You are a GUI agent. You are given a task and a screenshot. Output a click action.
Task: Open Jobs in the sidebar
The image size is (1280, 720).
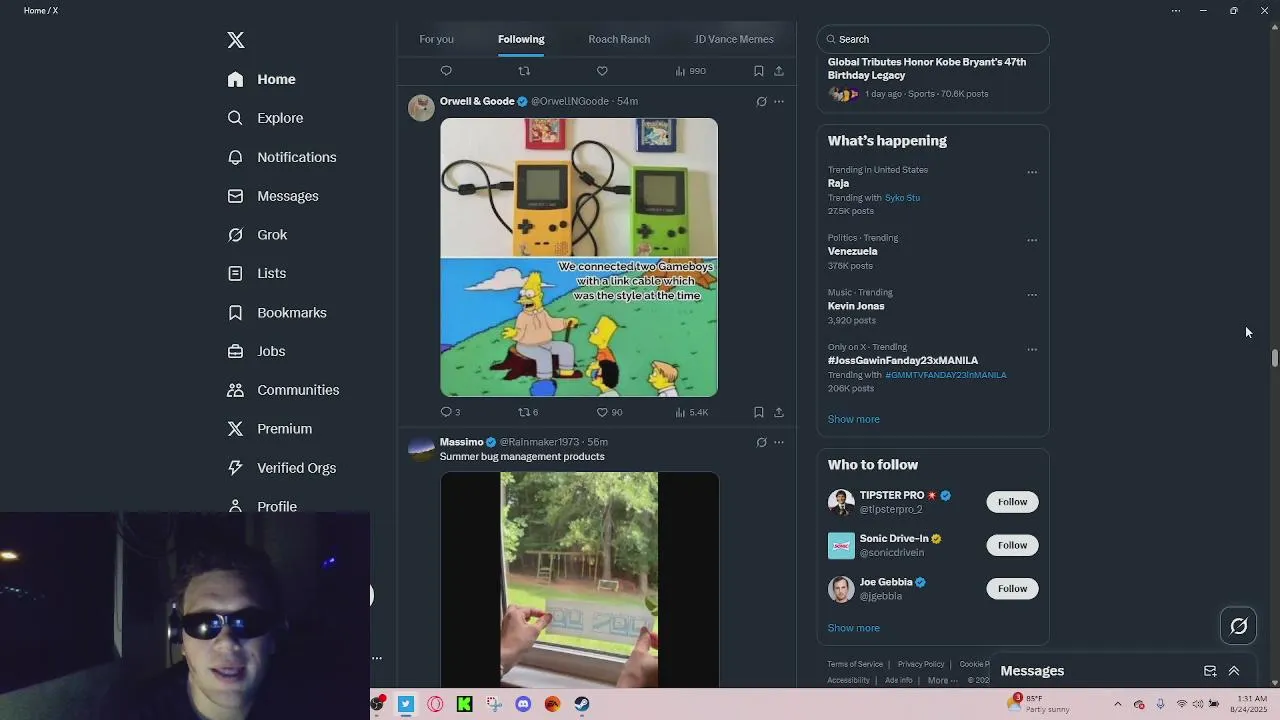[x=256, y=351]
